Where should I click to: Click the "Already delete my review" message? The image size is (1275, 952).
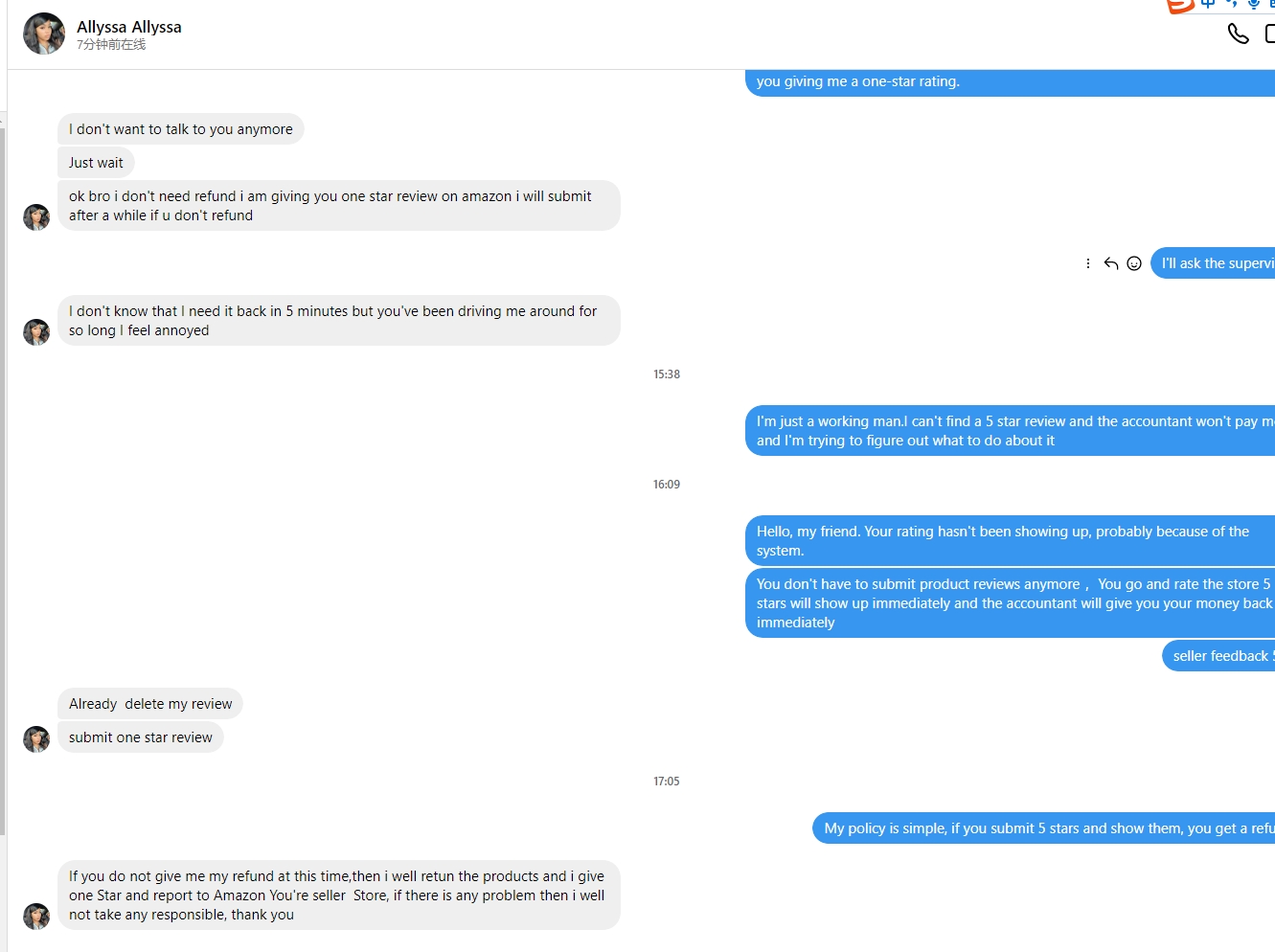pyautogui.click(x=150, y=704)
